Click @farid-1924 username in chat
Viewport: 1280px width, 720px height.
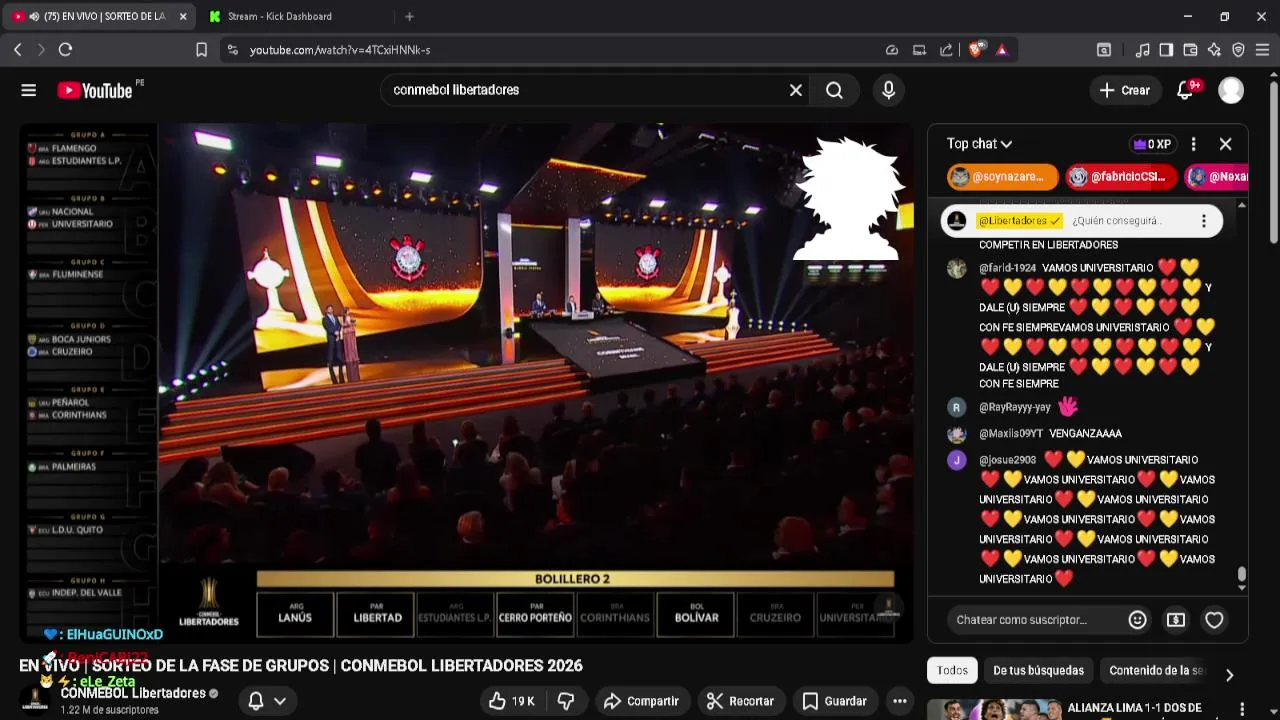click(1007, 268)
